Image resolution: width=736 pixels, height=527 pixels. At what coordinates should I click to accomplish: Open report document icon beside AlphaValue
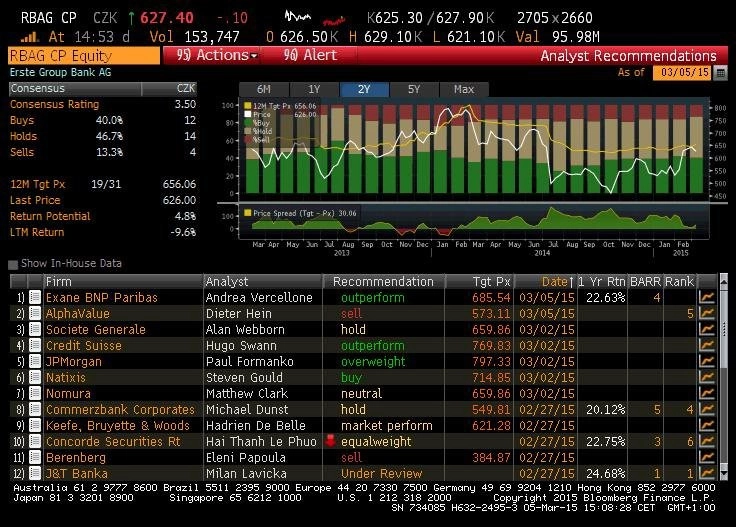tap(35, 313)
